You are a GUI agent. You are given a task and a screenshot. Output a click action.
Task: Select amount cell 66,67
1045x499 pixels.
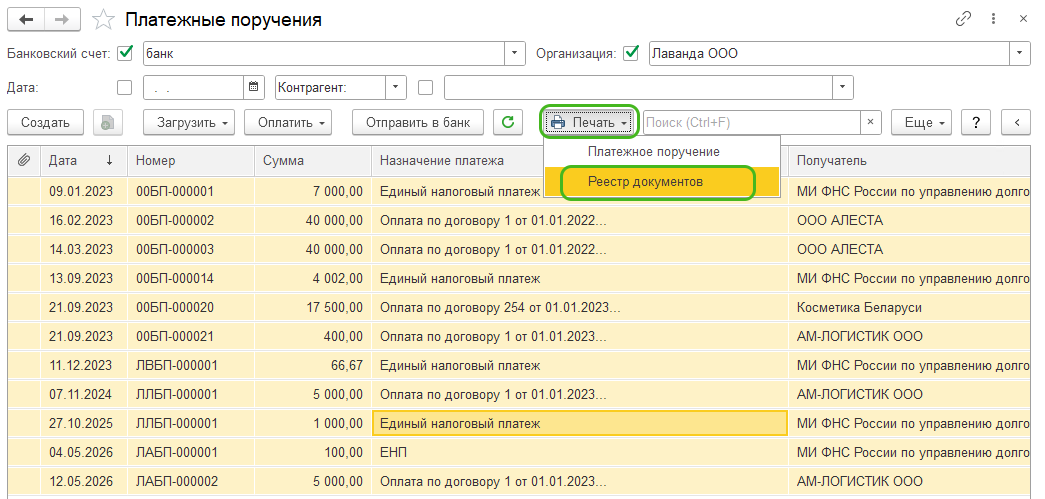pyautogui.click(x=313, y=366)
